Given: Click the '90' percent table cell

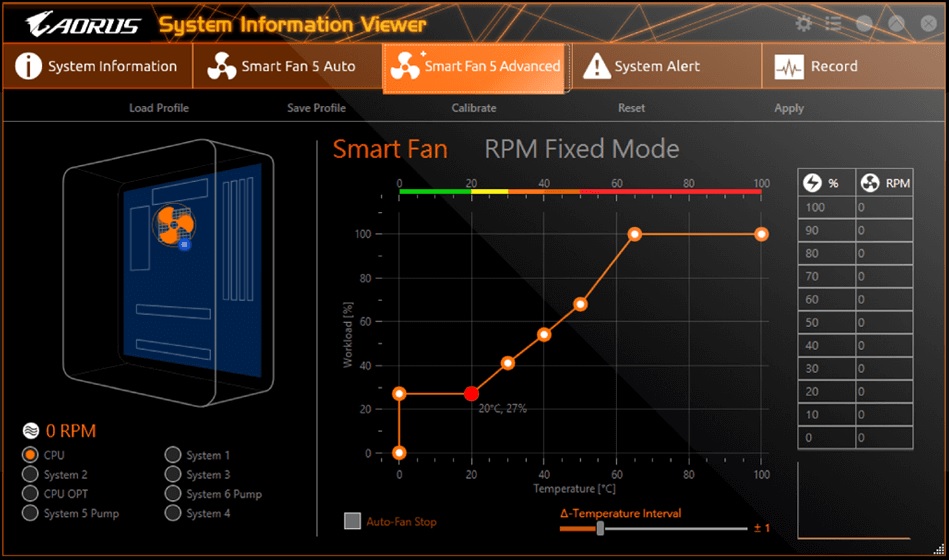Looking at the screenshot, I should click(827, 231).
